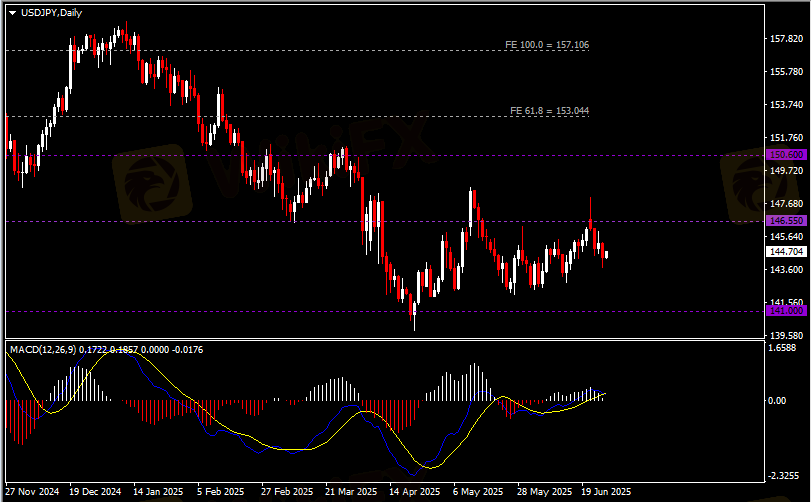Click the current price 144.704 label
This screenshot has width=811, height=502.
pos(786,252)
